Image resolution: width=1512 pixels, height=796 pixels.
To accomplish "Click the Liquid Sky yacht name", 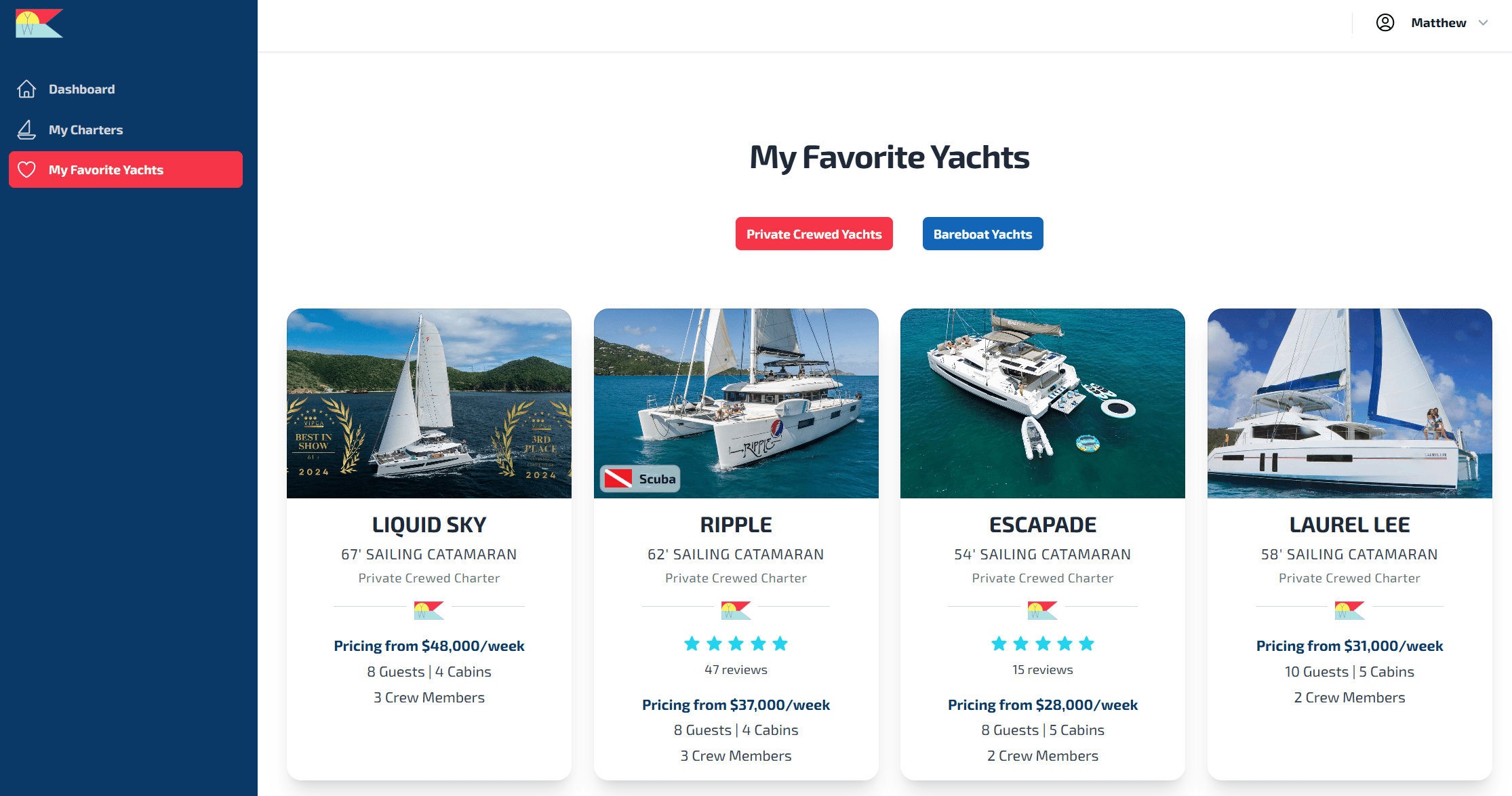I will click(429, 523).
